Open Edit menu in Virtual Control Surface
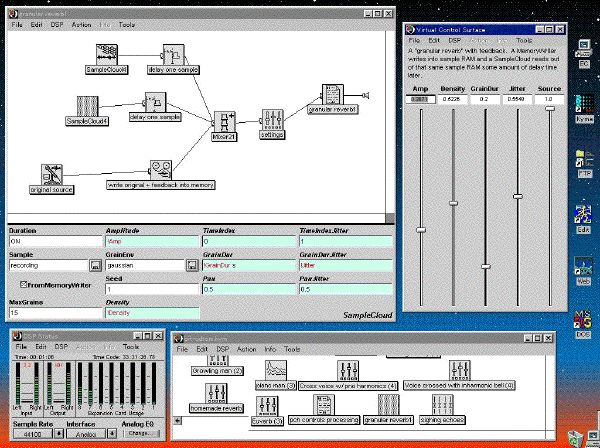 pyautogui.click(x=434, y=40)
